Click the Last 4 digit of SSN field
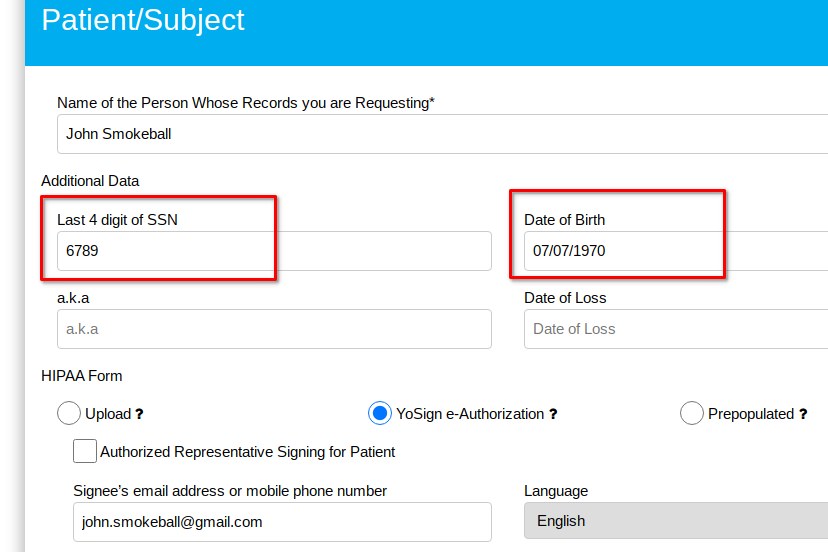Image resolution: width=828 pixels, height=552 pixels. click(x=272, y=251)
